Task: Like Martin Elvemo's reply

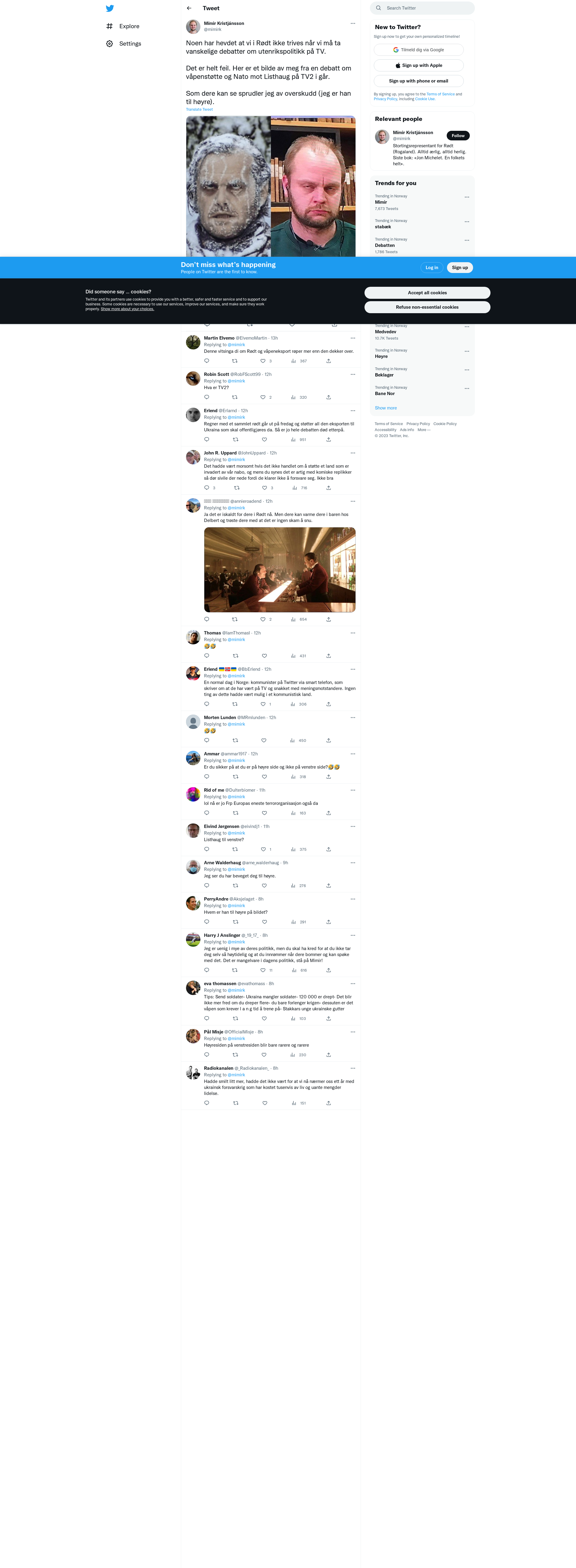Action: coord(263,361)
